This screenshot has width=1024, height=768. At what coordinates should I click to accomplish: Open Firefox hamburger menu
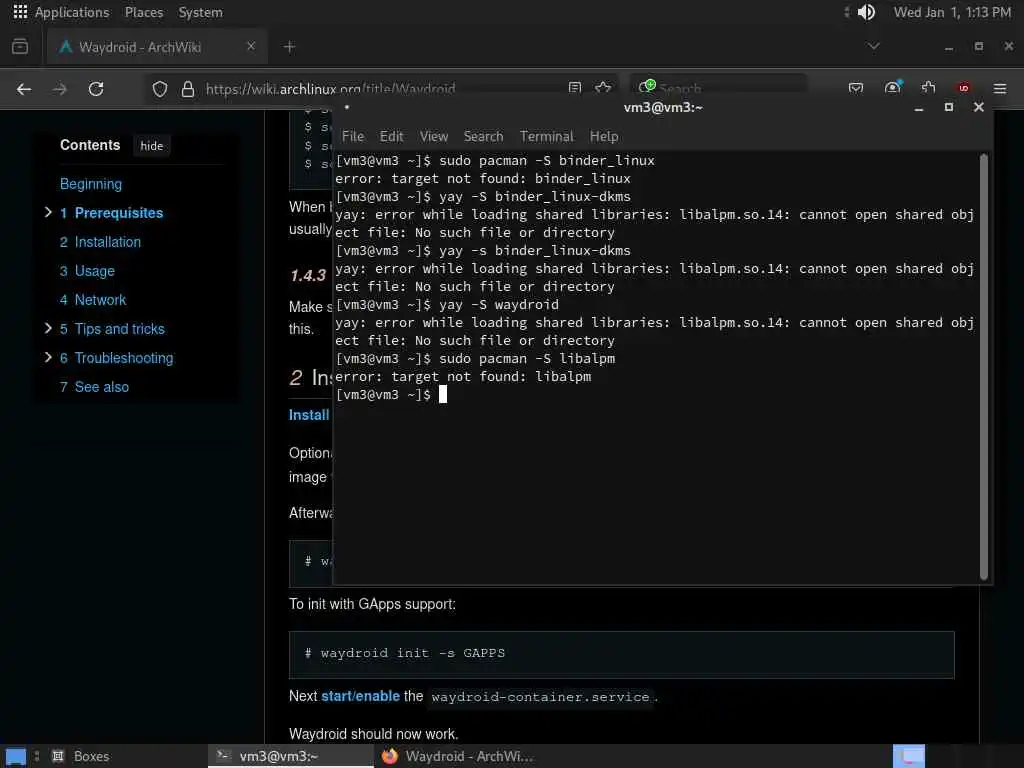[1000, 89]
